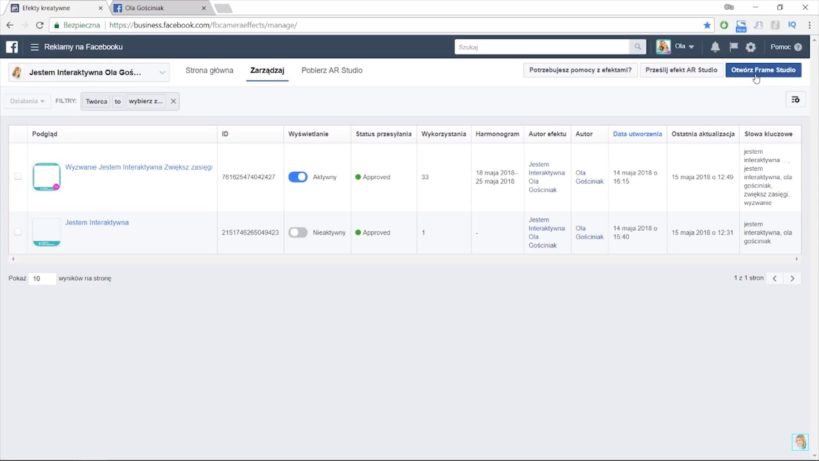This screenshot has height=461, width=819.
Task: Remove the Twórca filter with X
Action: (173, 101)
